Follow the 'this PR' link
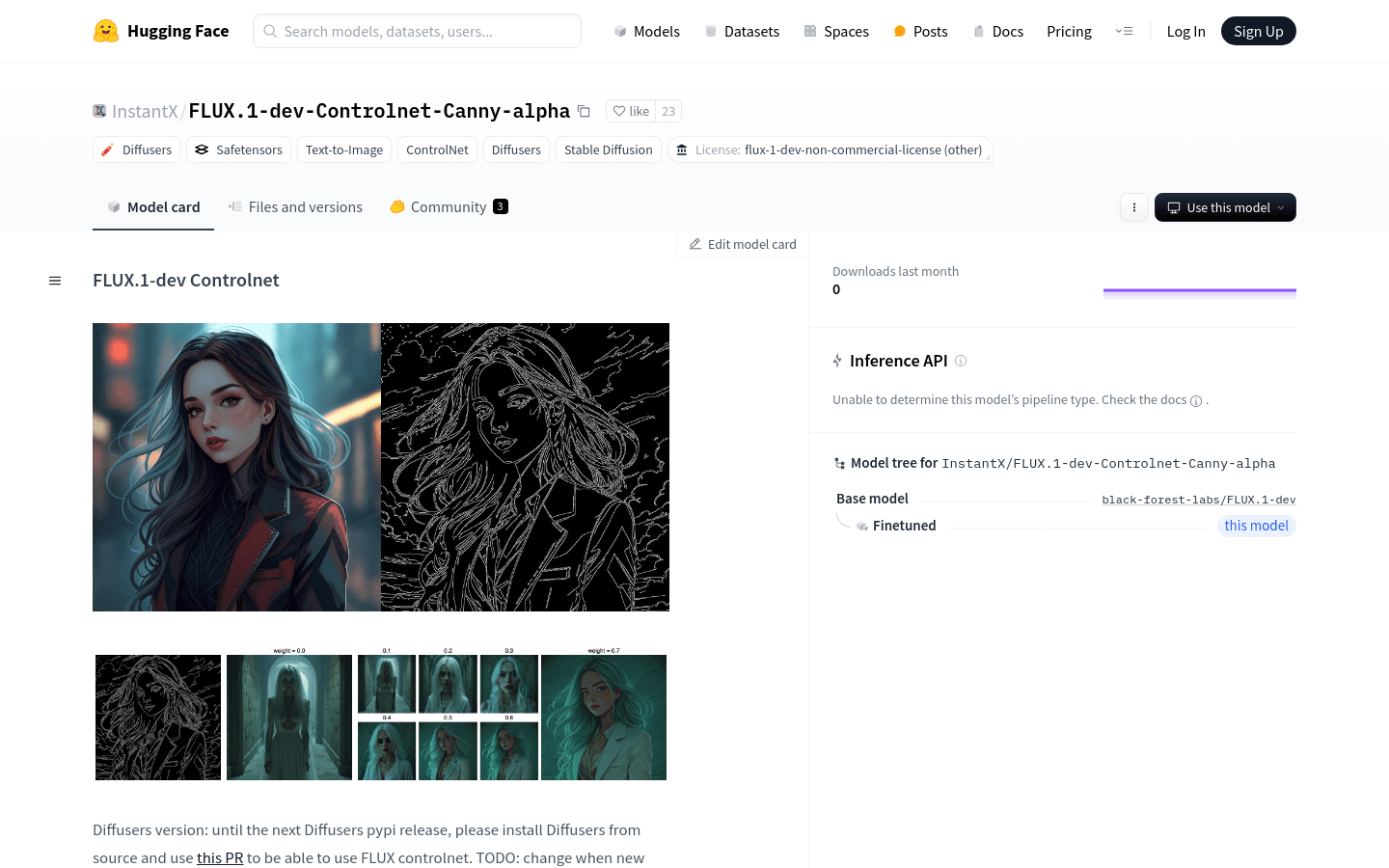The width and height of the screenshot is (1389, 868). 220,857
